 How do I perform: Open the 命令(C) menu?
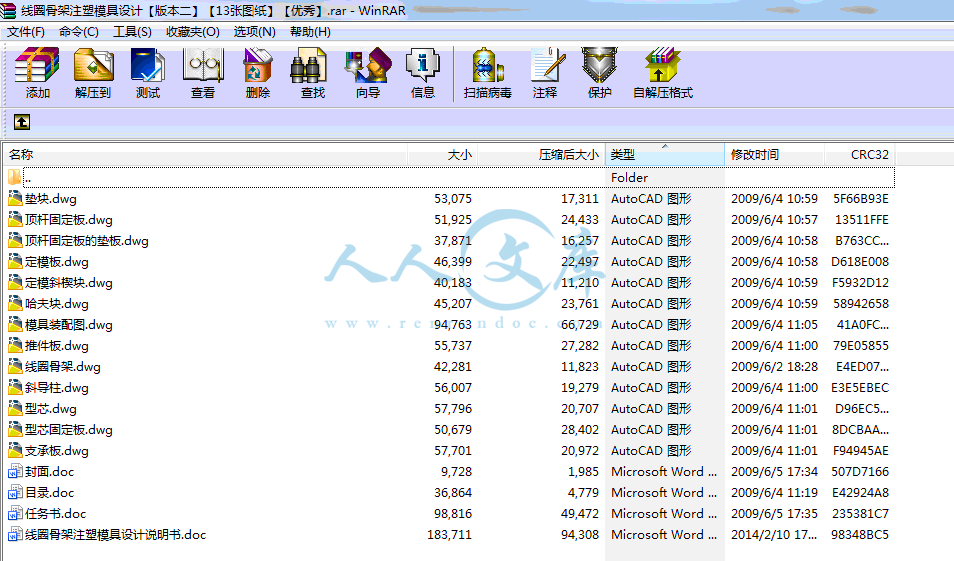point(79,32)
